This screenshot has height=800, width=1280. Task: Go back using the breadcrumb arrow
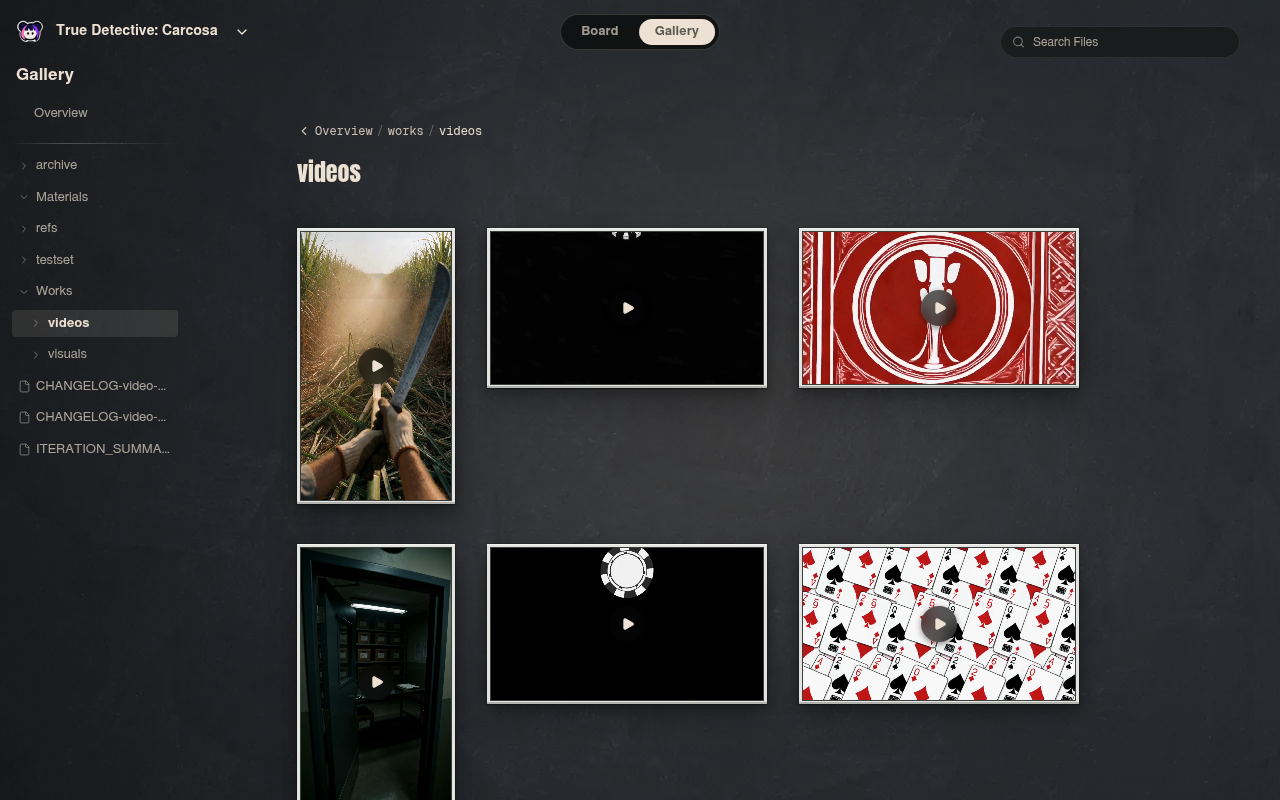304,131
